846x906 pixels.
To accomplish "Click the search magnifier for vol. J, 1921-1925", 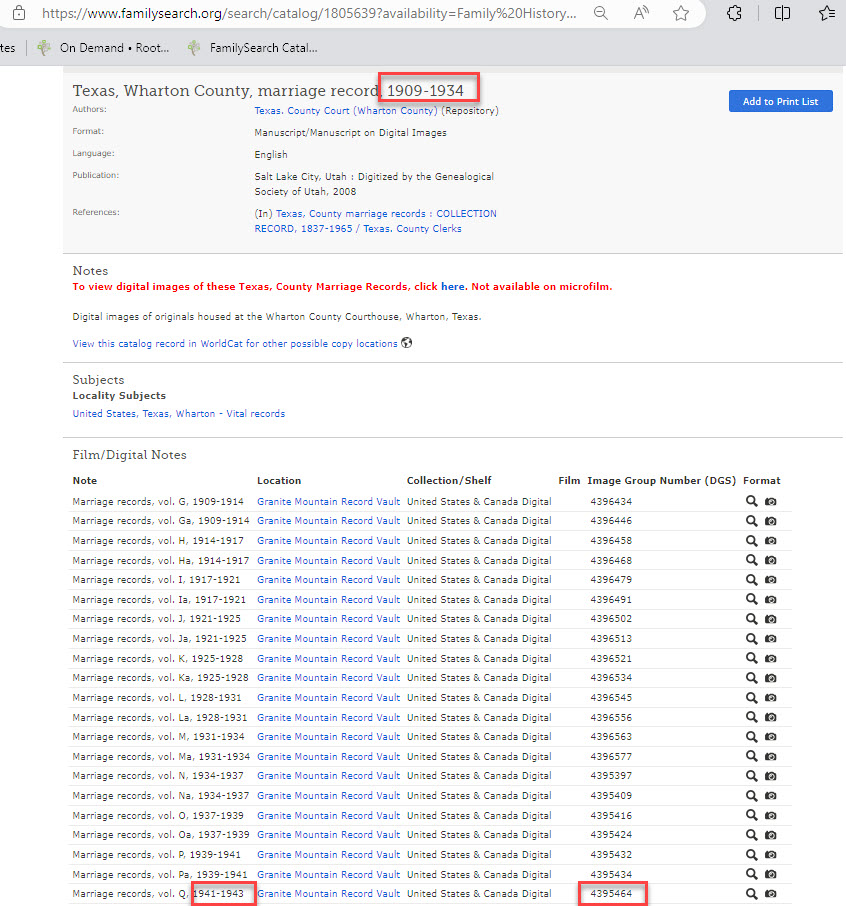I will click(751, 619).
